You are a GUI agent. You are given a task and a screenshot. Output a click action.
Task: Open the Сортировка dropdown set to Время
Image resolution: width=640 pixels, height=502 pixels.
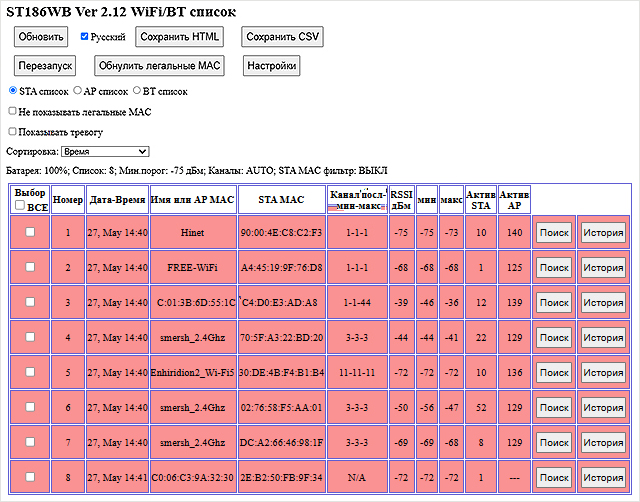[104, 151]
